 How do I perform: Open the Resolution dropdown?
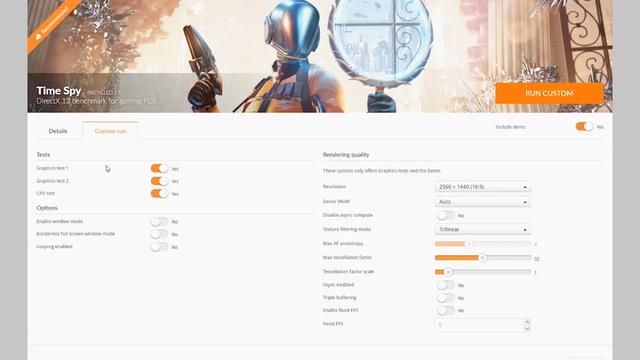click(483, 187)
